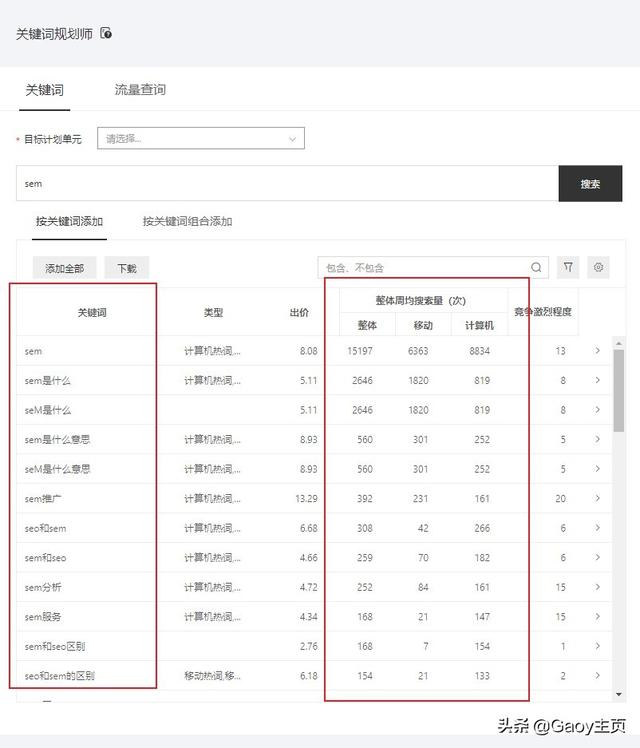Click the bid value 13.29
Screen dimensions: 640x748
pyautogui.click(x=306, y=499)
